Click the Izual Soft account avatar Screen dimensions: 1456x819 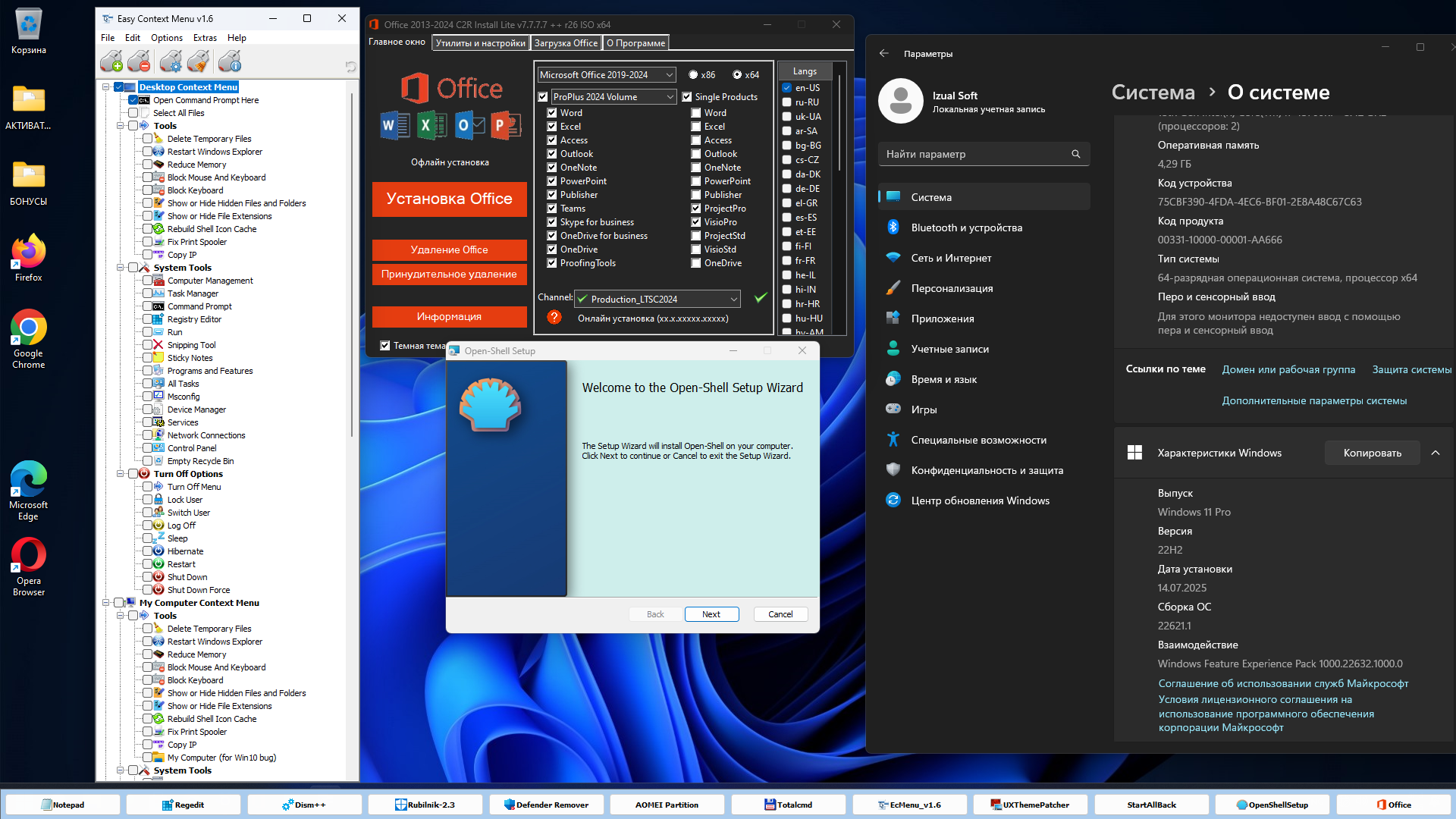900,101
